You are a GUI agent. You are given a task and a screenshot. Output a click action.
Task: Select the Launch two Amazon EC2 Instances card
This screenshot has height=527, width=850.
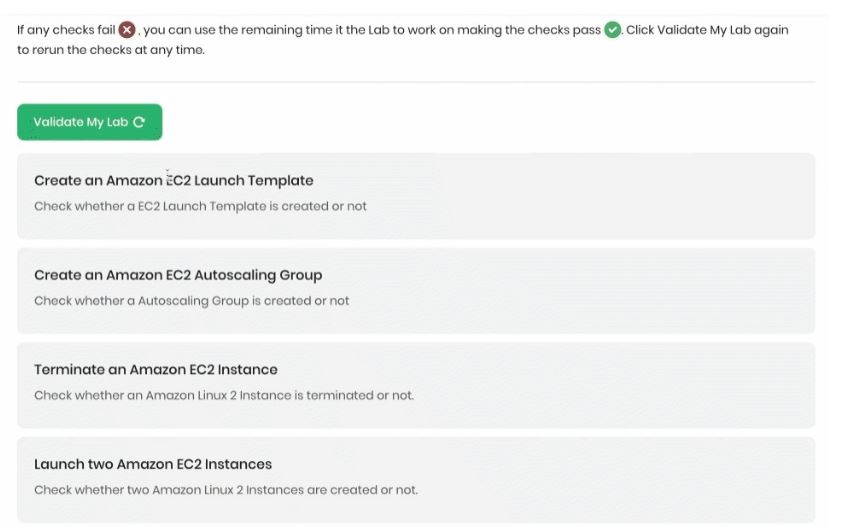coord(416,480)
